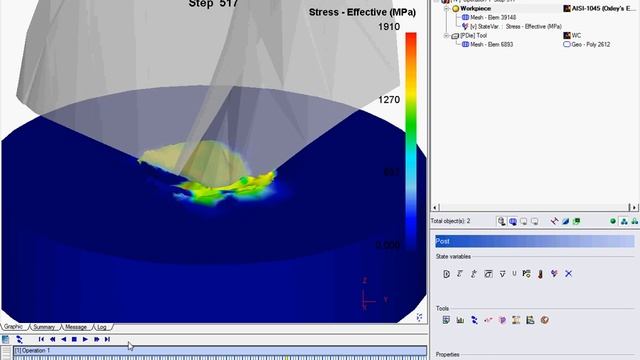This screenshot has height=360, width=640.
Task: Open the Graph load-stroke chart tool
Action: (x=460, y=320)
